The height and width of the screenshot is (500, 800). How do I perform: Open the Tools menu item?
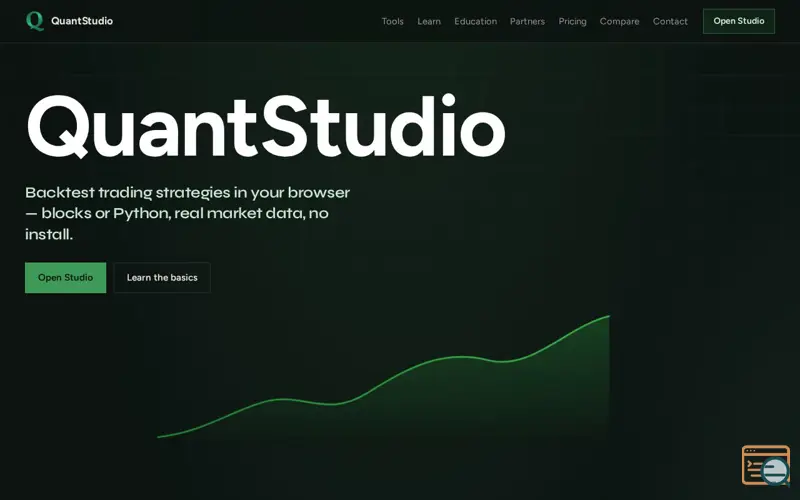pyautogui.click(x=392, y=21)
